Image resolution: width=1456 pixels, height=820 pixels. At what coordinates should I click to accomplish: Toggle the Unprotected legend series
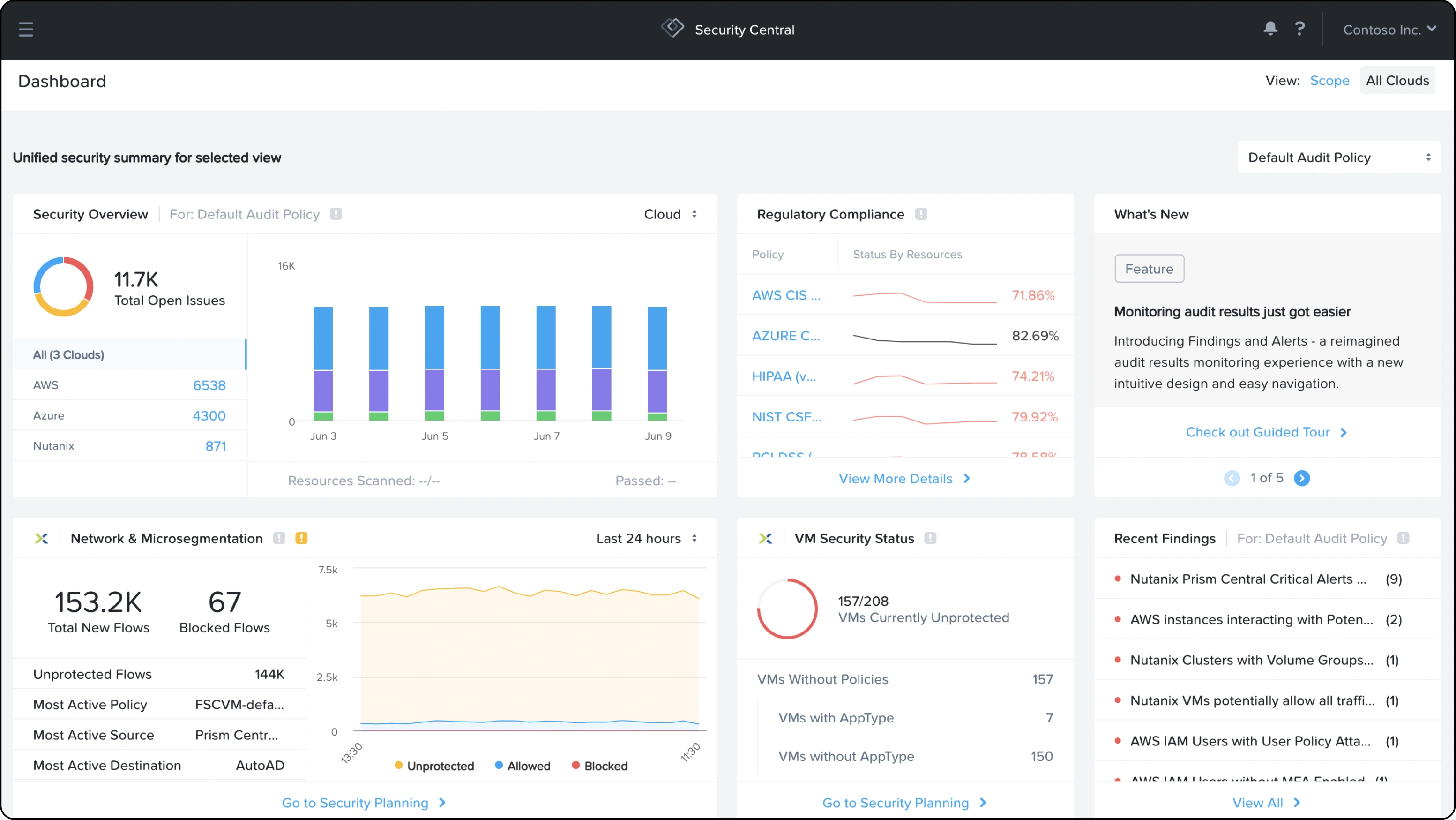434,766
